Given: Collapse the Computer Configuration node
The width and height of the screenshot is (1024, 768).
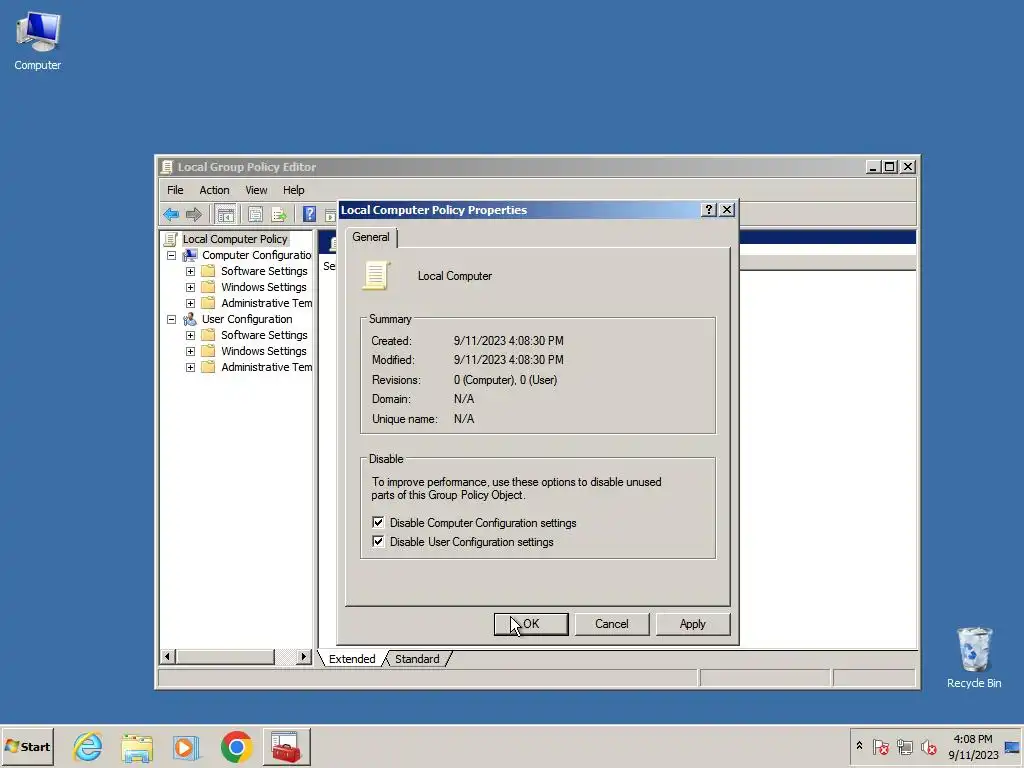Looking at the screenshot, I should click(171, 255).
